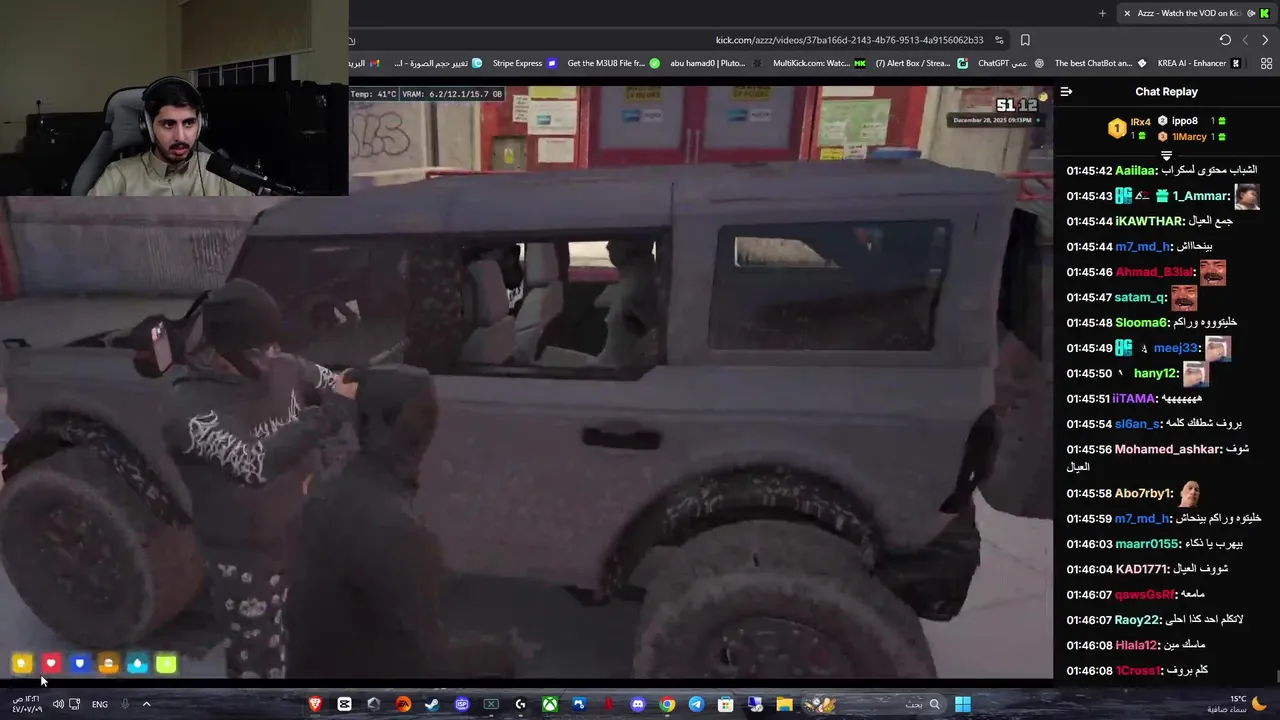Click username KAD1771 in chat
1280x720 pixels.
coord(1142,569)
